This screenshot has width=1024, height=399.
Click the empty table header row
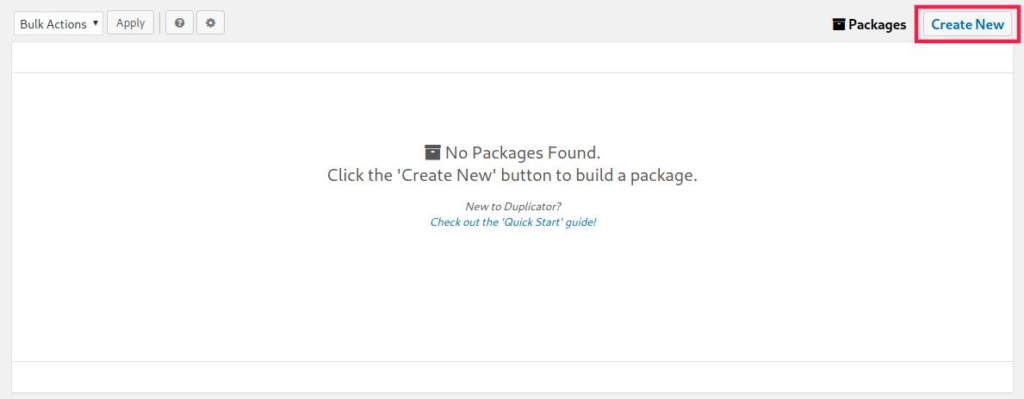pos(512,57)
